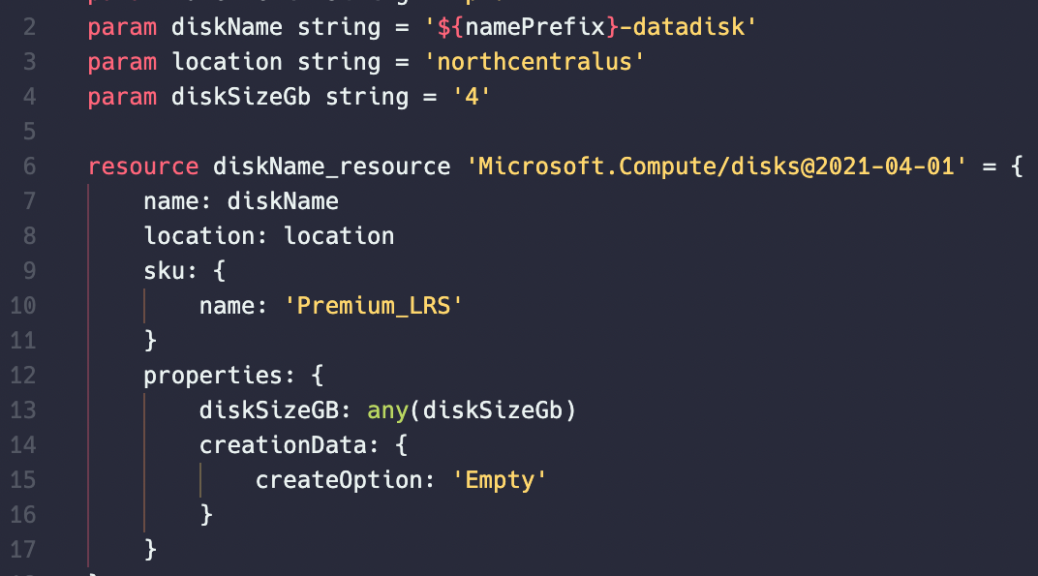
Task: Click the closing brace on line 17
Action: tap(150, 550)
